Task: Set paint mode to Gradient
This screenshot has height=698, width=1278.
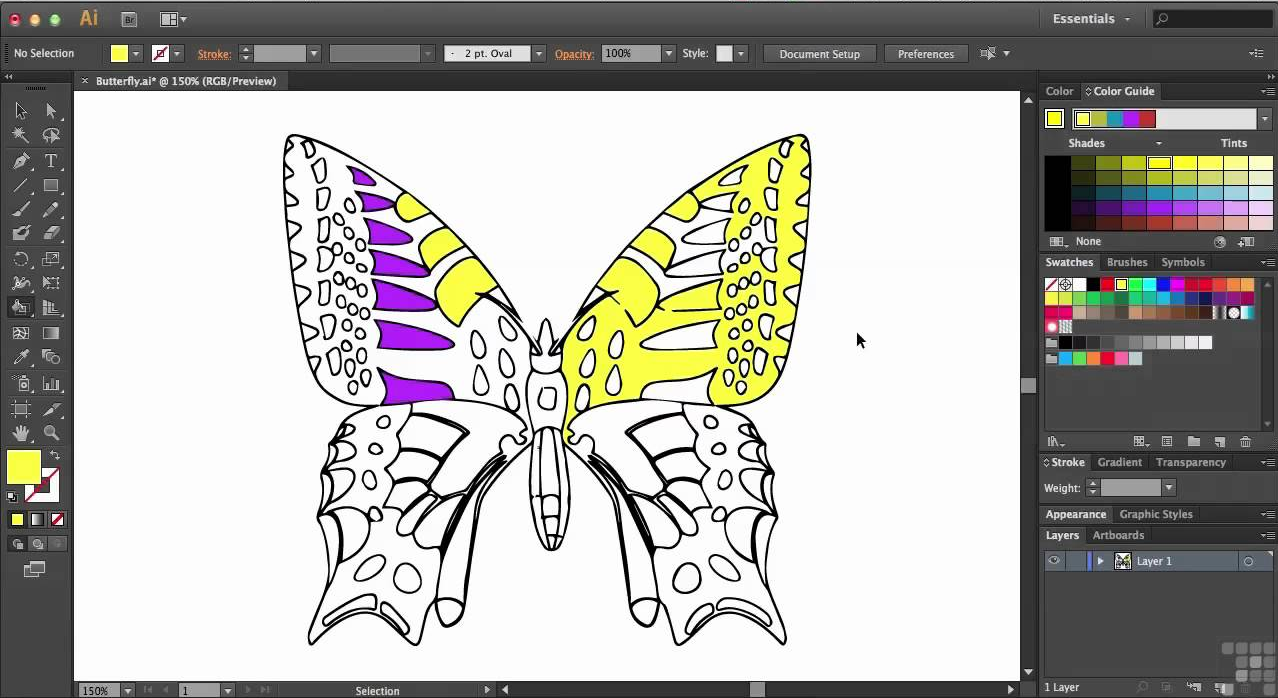Action: point(37,519)
